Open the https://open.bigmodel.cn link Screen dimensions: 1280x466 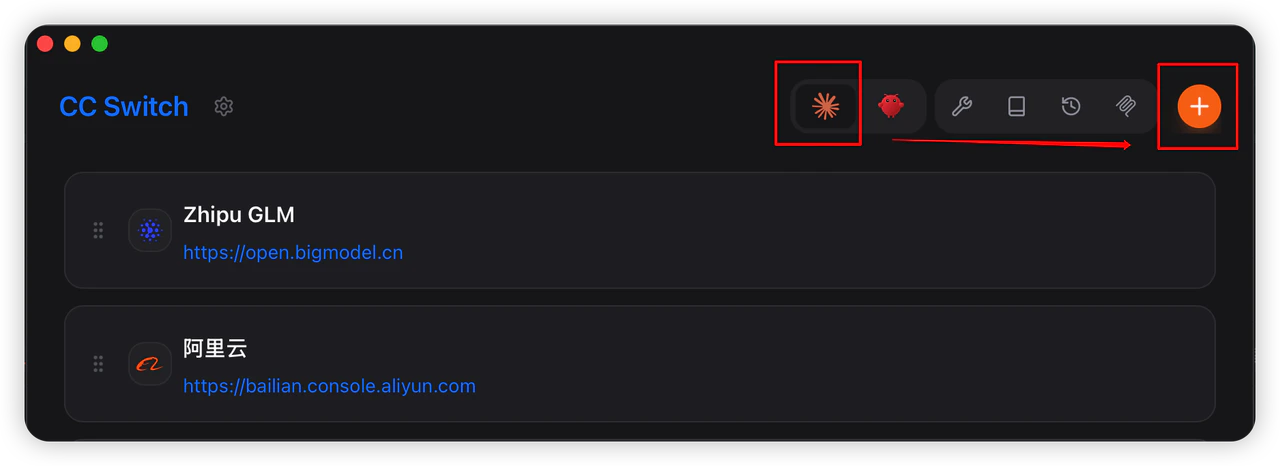[x=293, y=252]
